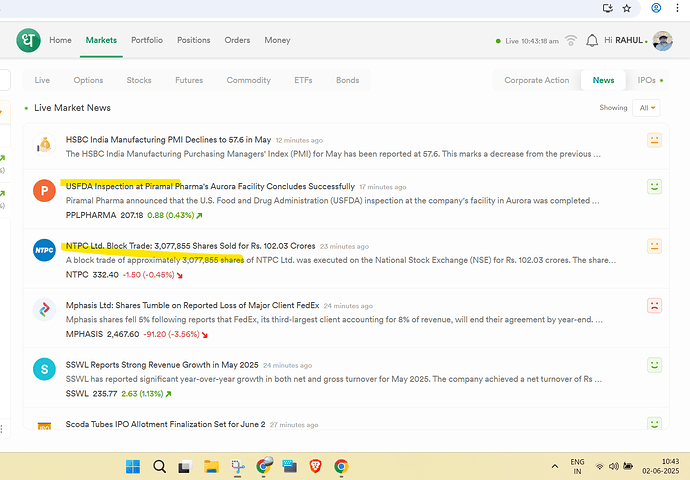Open NTPC Ltd. Block Trade headline
This screenshot has height=480, width=690.
pos(191,245)
